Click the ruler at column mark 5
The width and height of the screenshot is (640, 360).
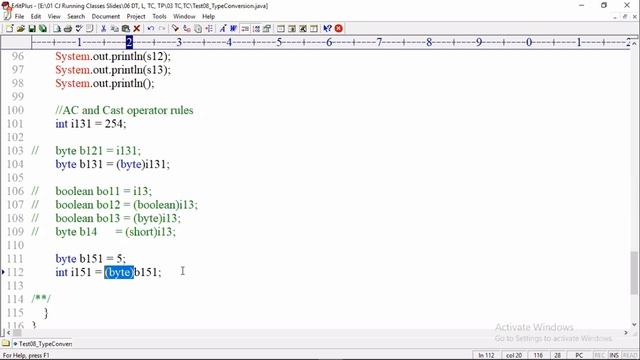pos(279,42)
